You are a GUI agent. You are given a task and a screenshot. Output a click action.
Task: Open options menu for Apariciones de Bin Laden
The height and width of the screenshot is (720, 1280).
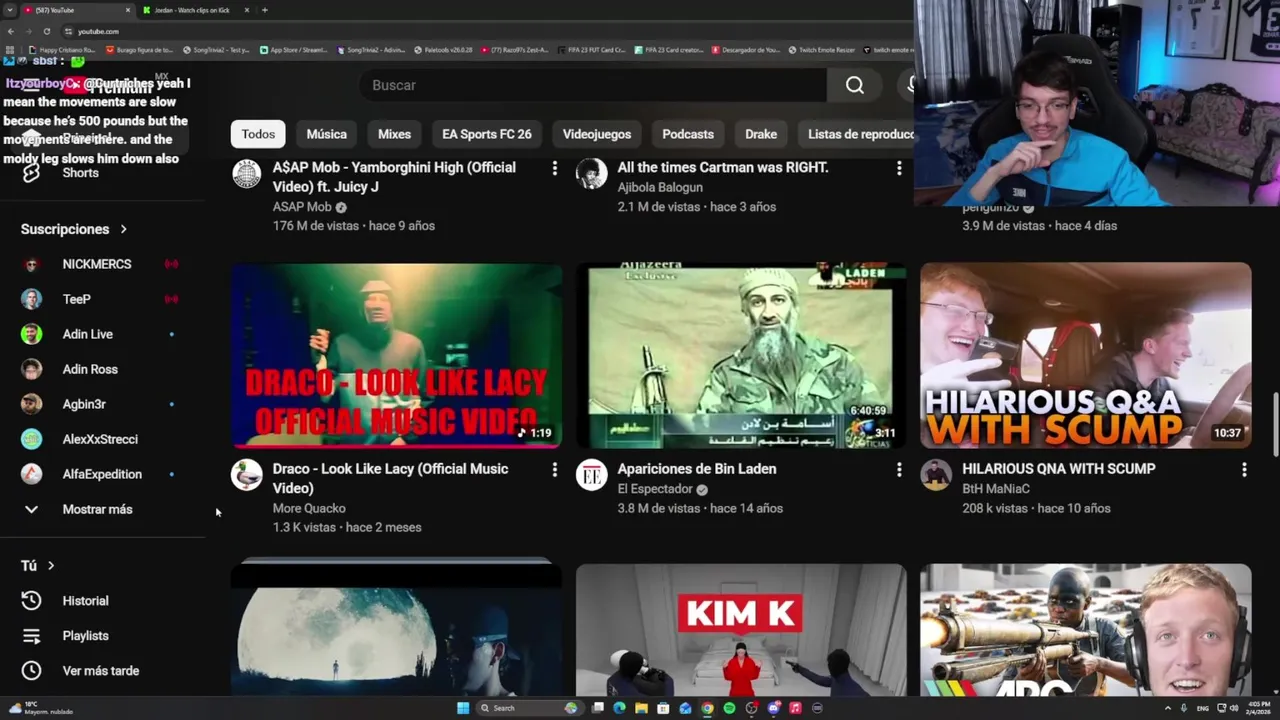[899, 469]
